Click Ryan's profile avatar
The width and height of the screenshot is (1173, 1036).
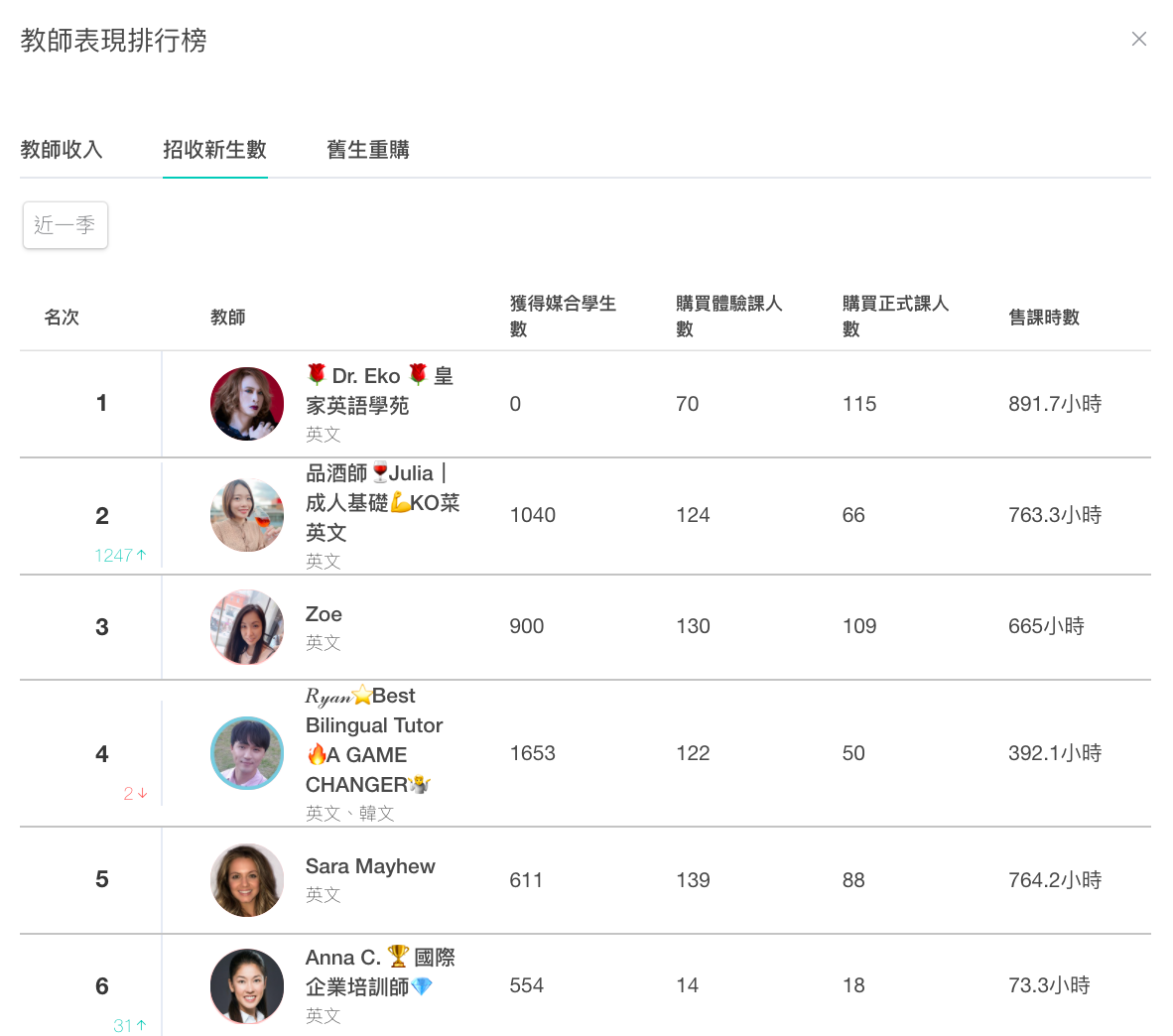tap(247, 753)
